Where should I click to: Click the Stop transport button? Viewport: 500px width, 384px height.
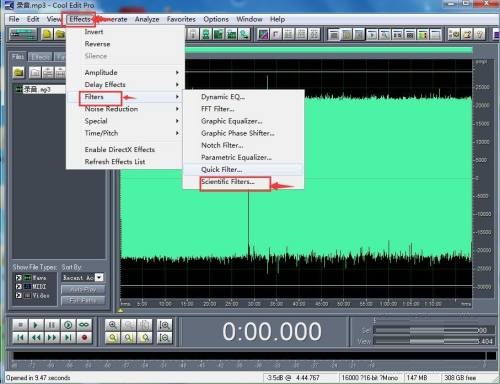tap(20, 324)
